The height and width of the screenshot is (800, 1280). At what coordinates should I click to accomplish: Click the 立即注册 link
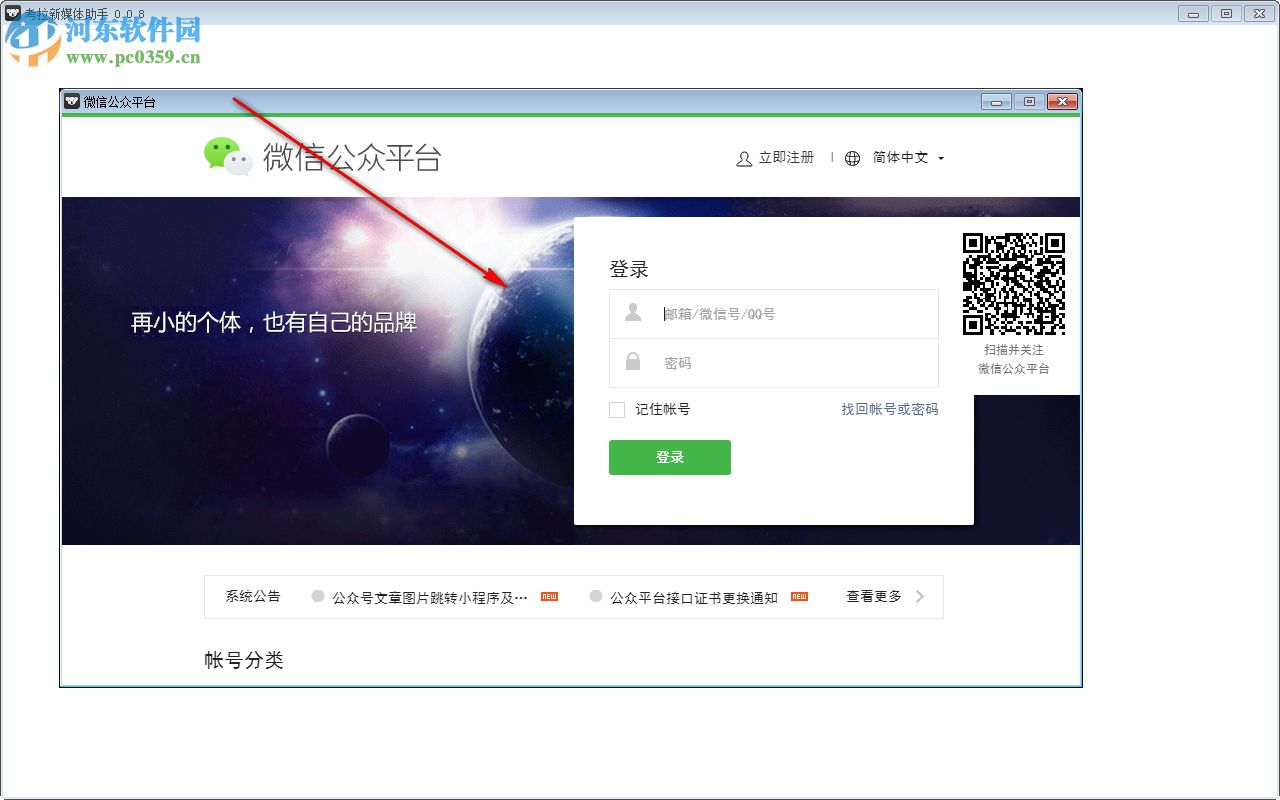pyautogui.click(x=786, y=158)
